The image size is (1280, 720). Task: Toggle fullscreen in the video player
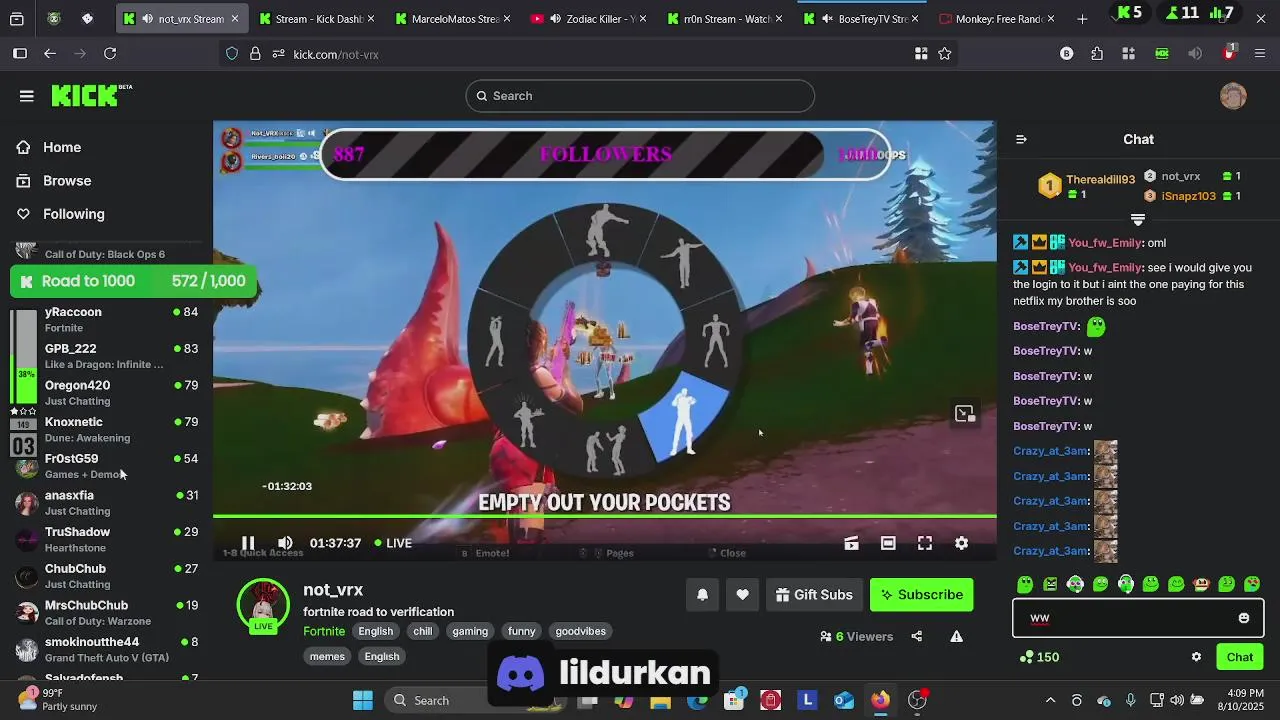[925, 543]
